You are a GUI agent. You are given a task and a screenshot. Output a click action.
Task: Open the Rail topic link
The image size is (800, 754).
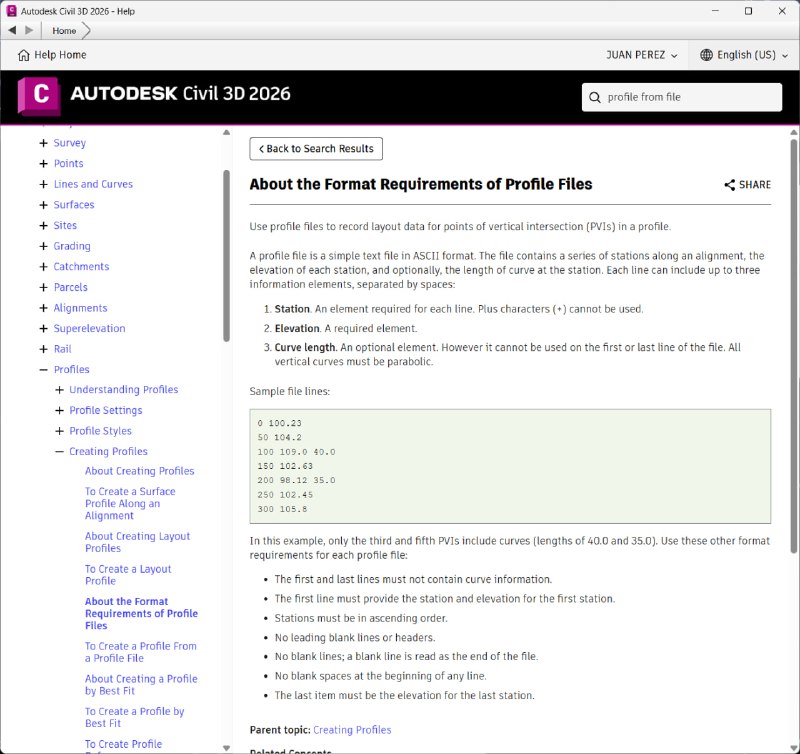[63, 349]
